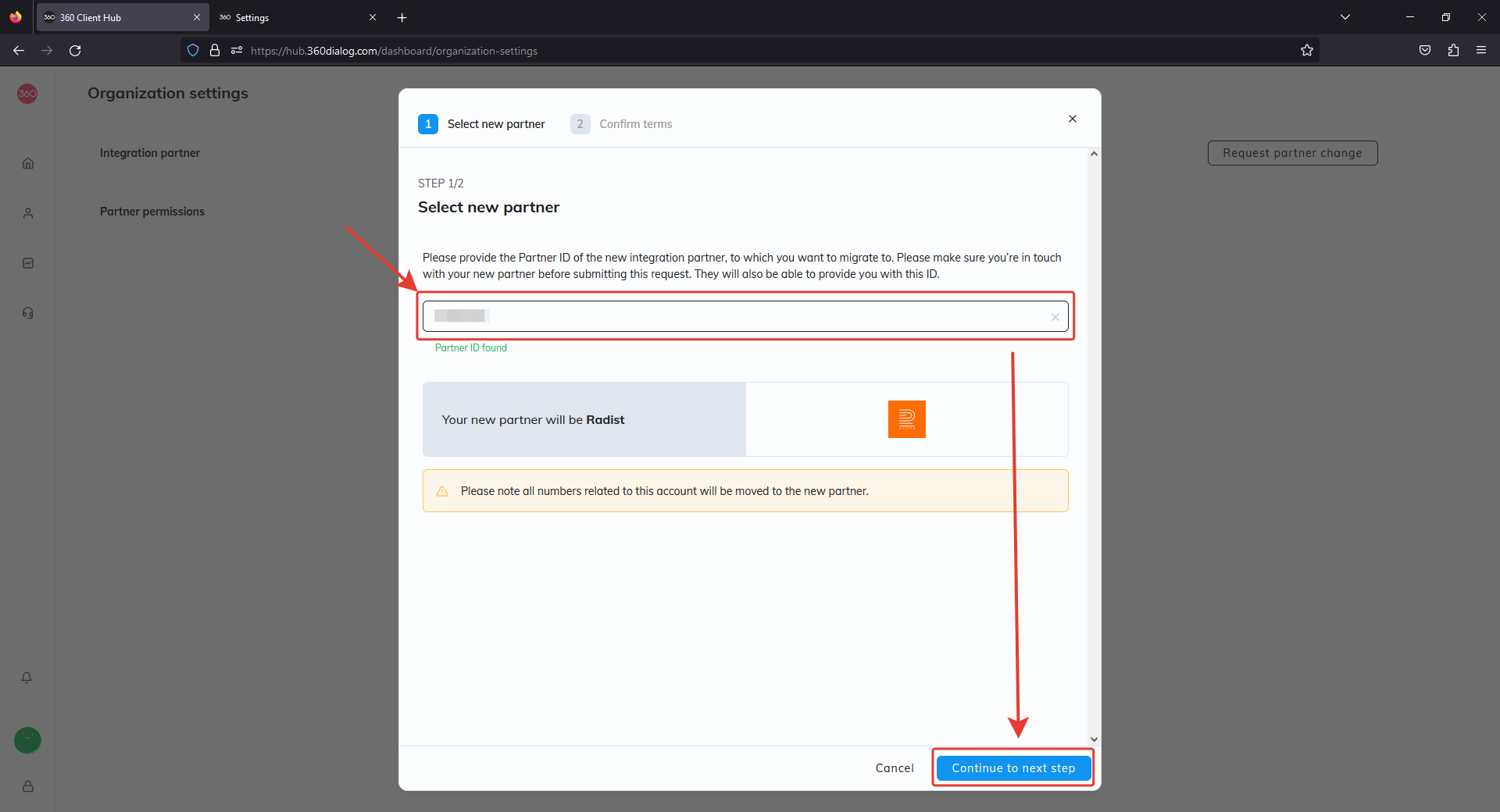Clear the Partner ID input field

click(1055, 317)
